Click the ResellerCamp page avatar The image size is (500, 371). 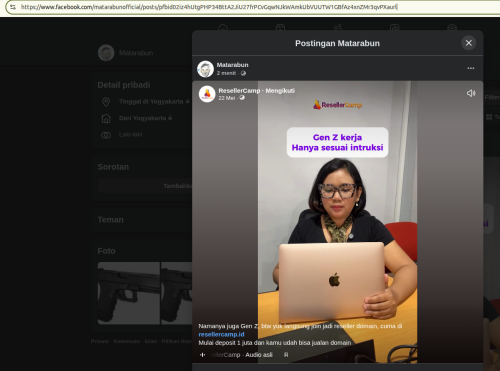[207, 94]
